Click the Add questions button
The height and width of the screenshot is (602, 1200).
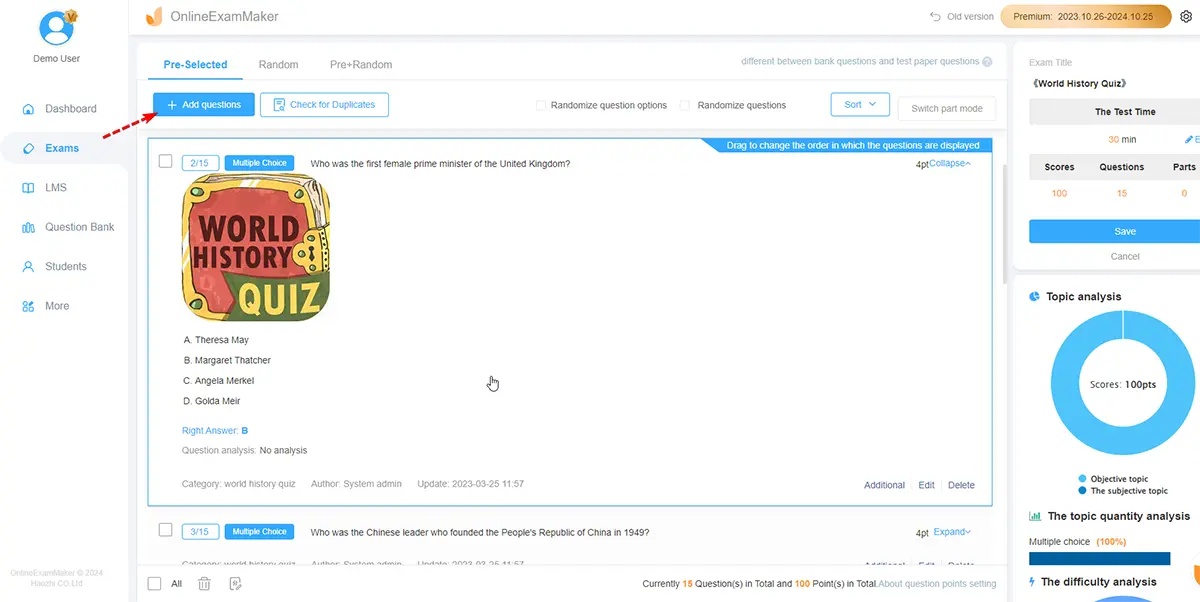[204, 105]
